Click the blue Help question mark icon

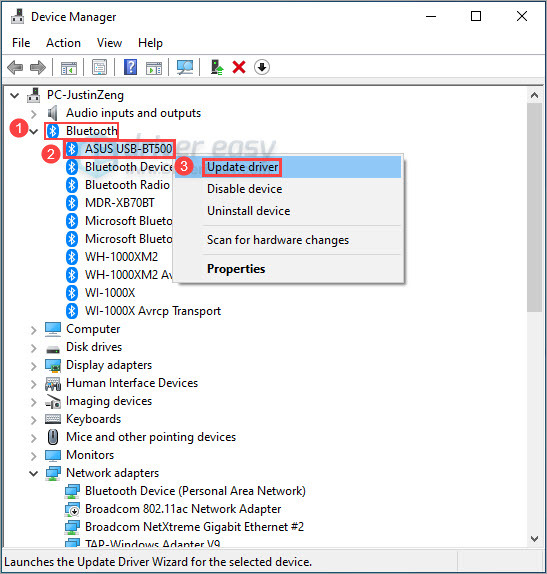[x=130, y=67]
